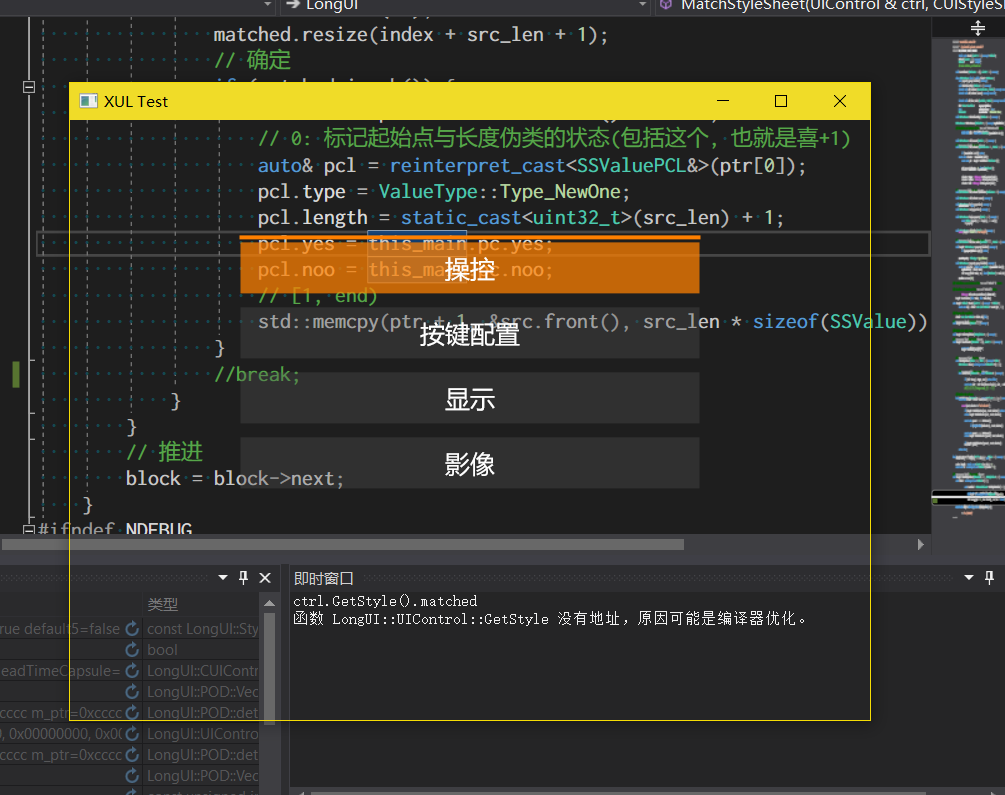Refresh the eadTimeCapsule= row value
This screenshot has height=795, width=1005.
pyautogui.click(x=132, y=671)
